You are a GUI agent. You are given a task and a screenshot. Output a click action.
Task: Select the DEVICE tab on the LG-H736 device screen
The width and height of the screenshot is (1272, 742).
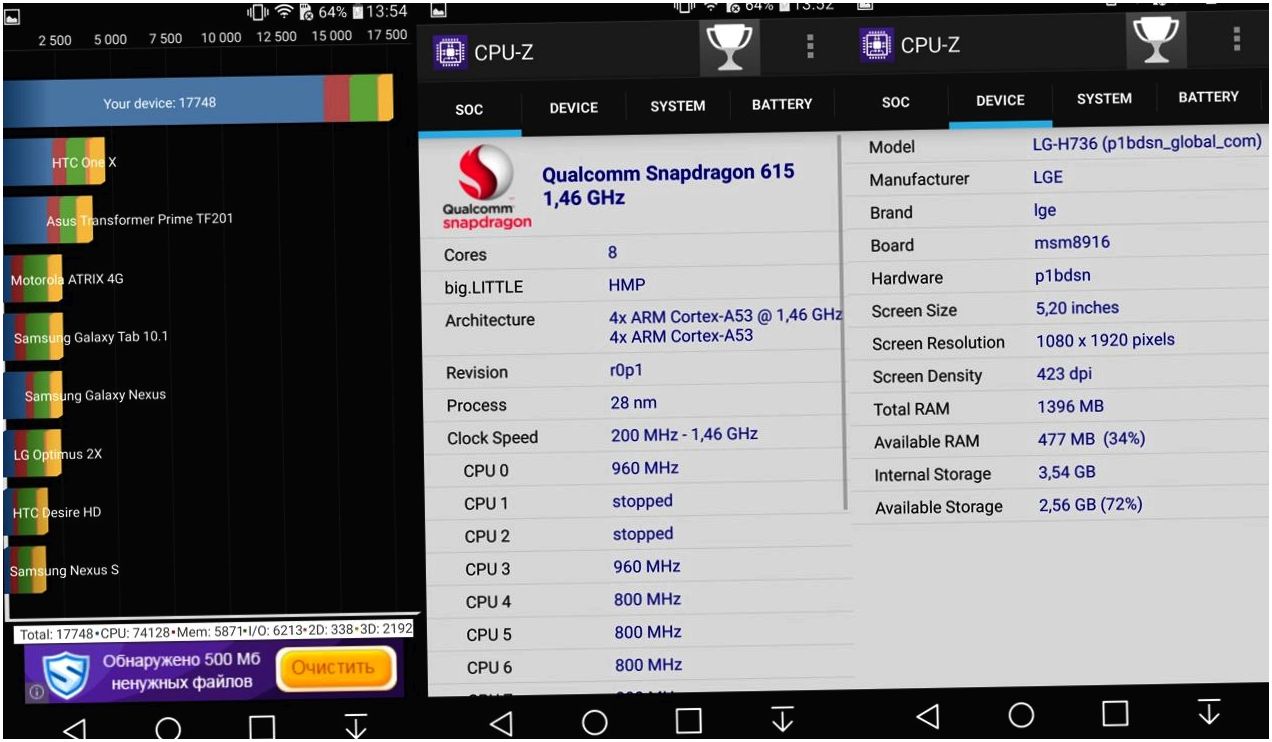[1000, 101]
